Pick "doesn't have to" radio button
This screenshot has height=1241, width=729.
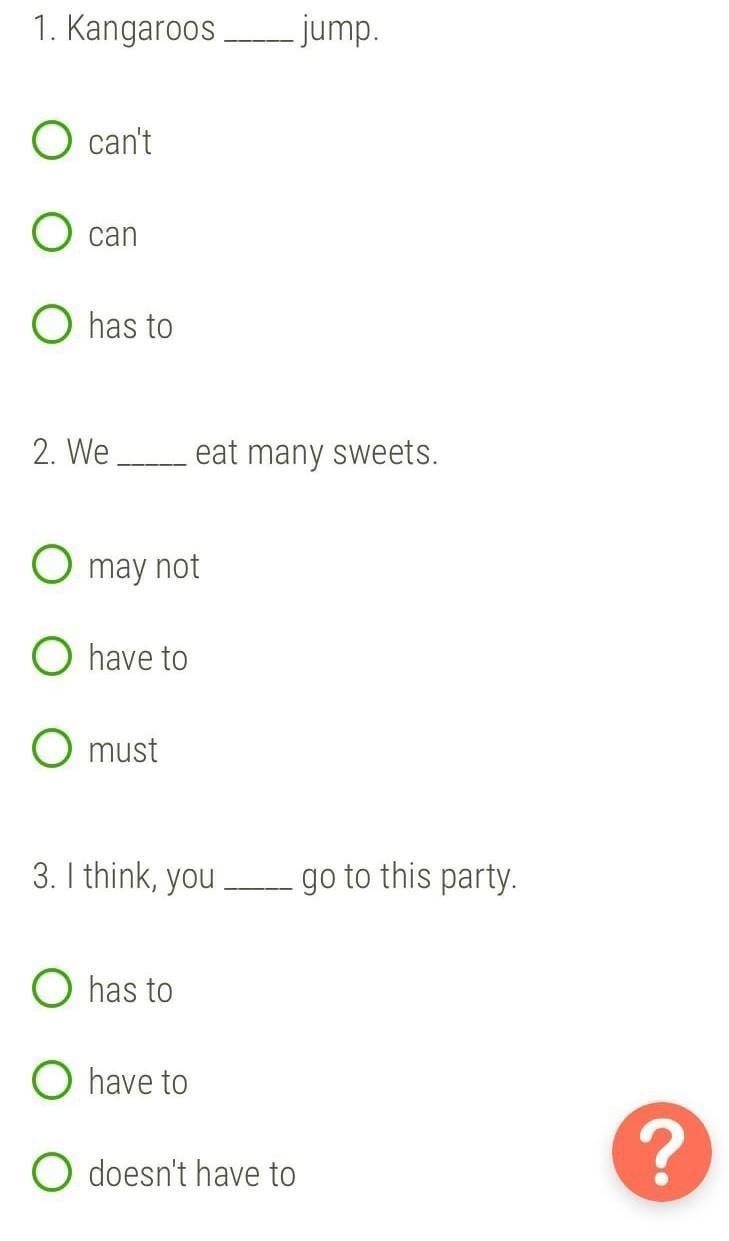click(x=52, y=1173)
